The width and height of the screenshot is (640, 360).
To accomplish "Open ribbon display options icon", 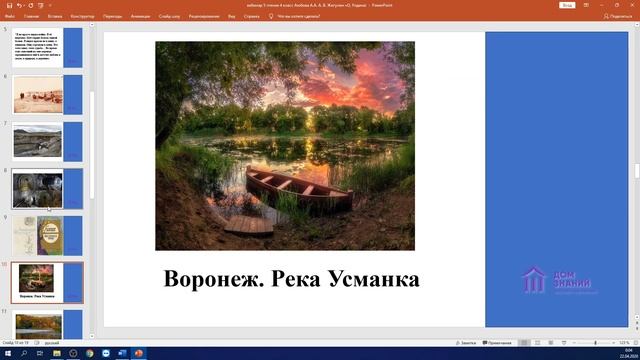I will coord(586,5).
